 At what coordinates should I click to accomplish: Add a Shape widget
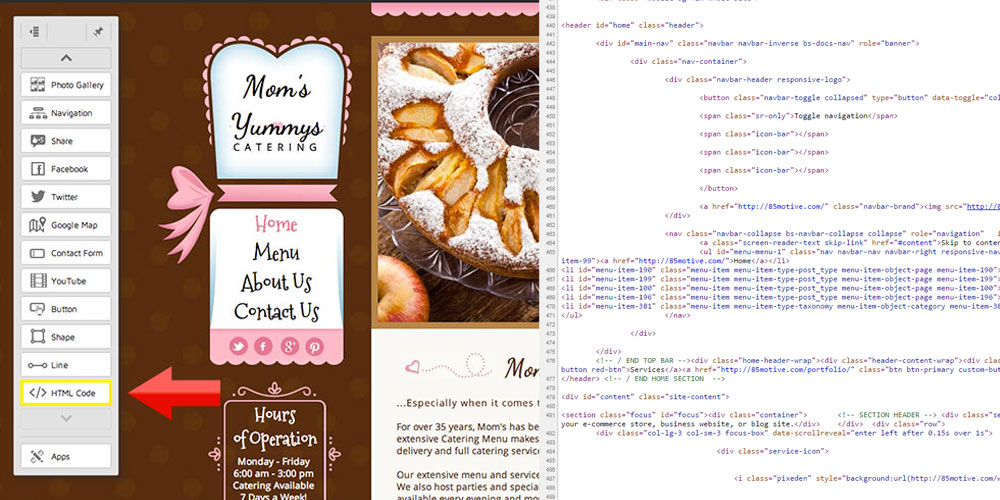click(x=66, y=337)
